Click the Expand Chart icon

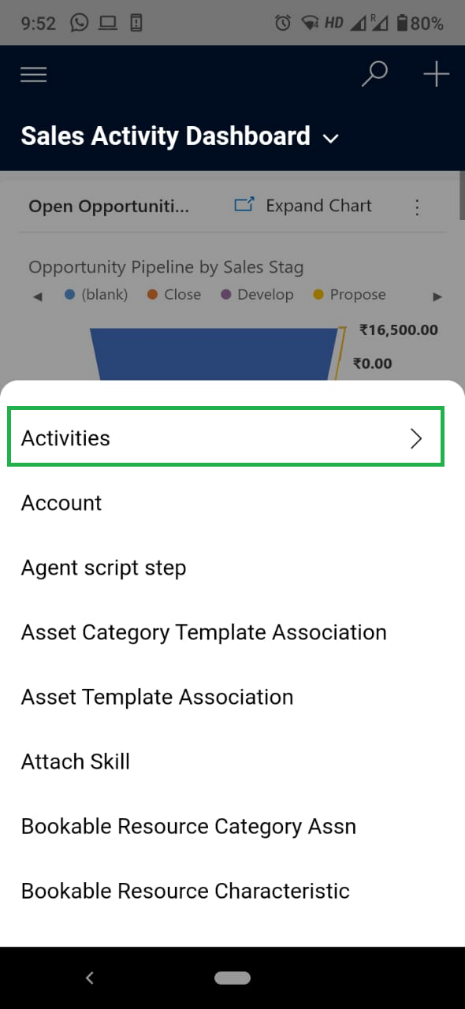244,206
